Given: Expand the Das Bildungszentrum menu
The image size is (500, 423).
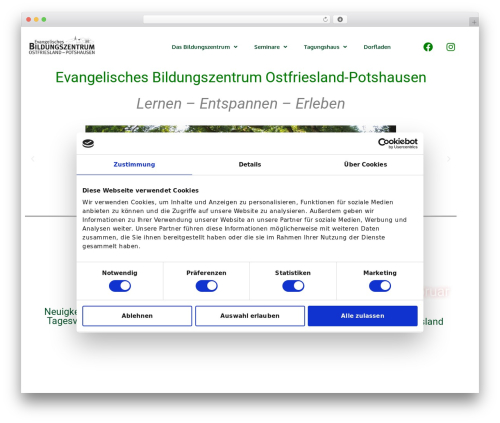Looking at the screenshot, I should point(204,47).
